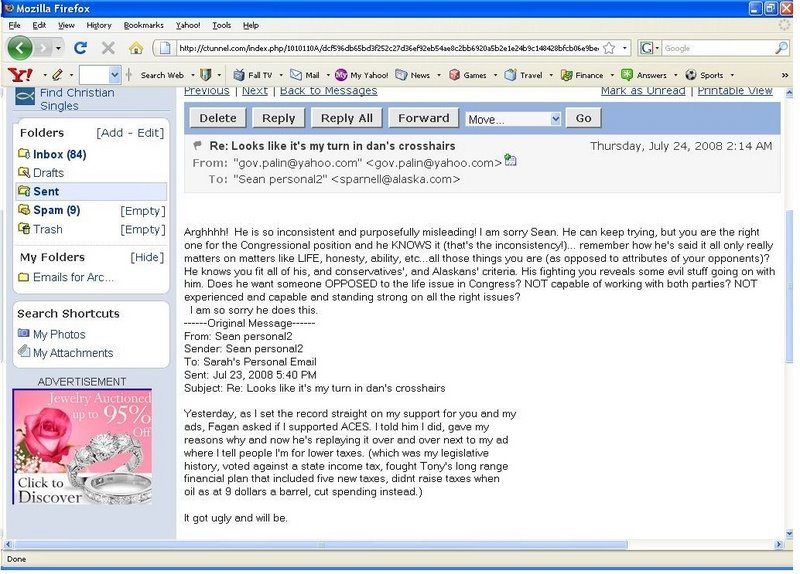This screenshot has width=800, height=574.
Task: Click the pencil icon in Yahoo toolbar
Action: [57, 75]
